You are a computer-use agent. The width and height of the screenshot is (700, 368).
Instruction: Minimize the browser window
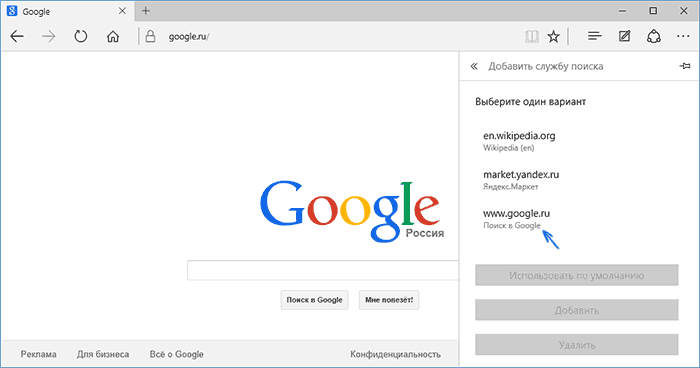(622, 11)
